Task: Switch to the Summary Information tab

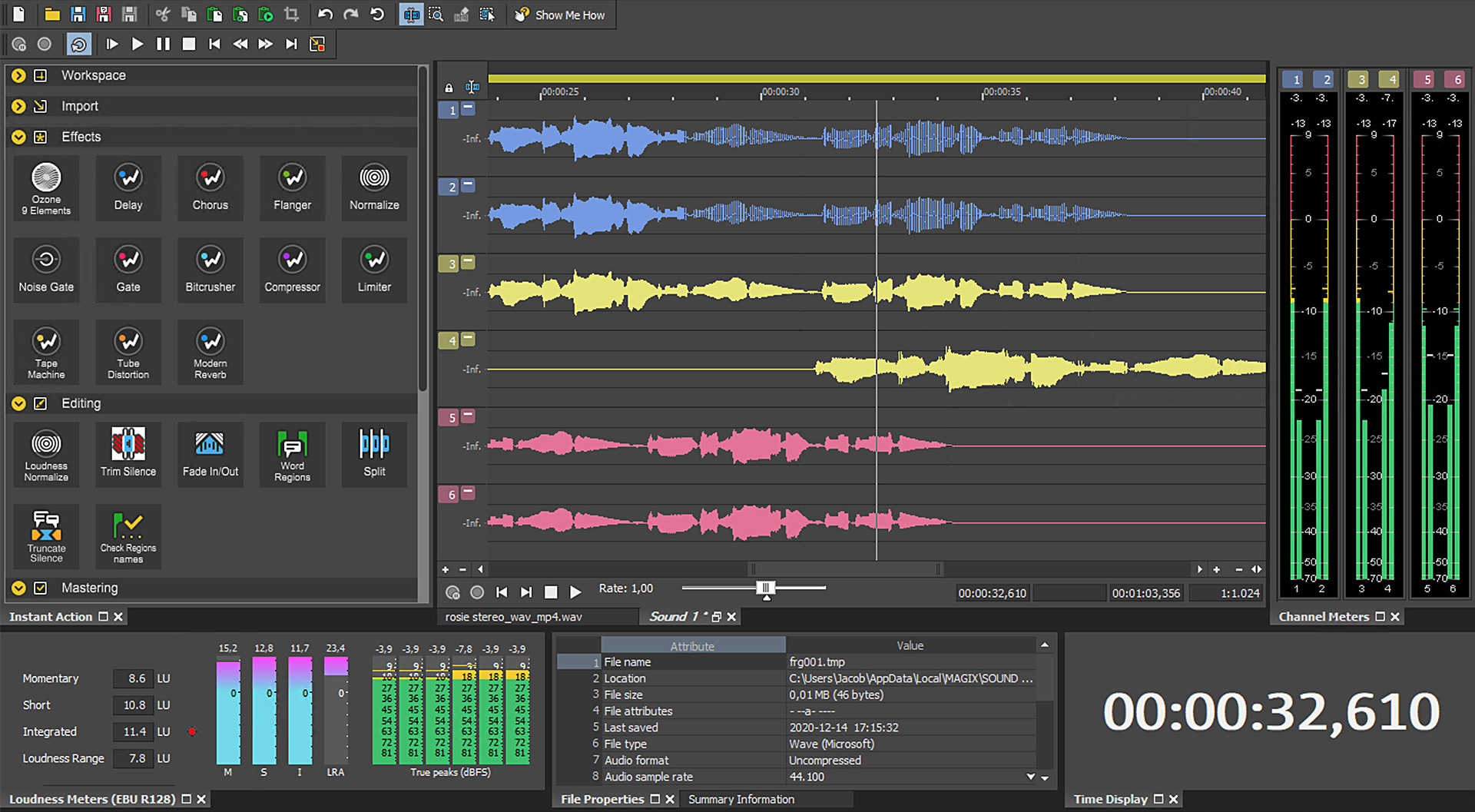Action: coord(741,799)
